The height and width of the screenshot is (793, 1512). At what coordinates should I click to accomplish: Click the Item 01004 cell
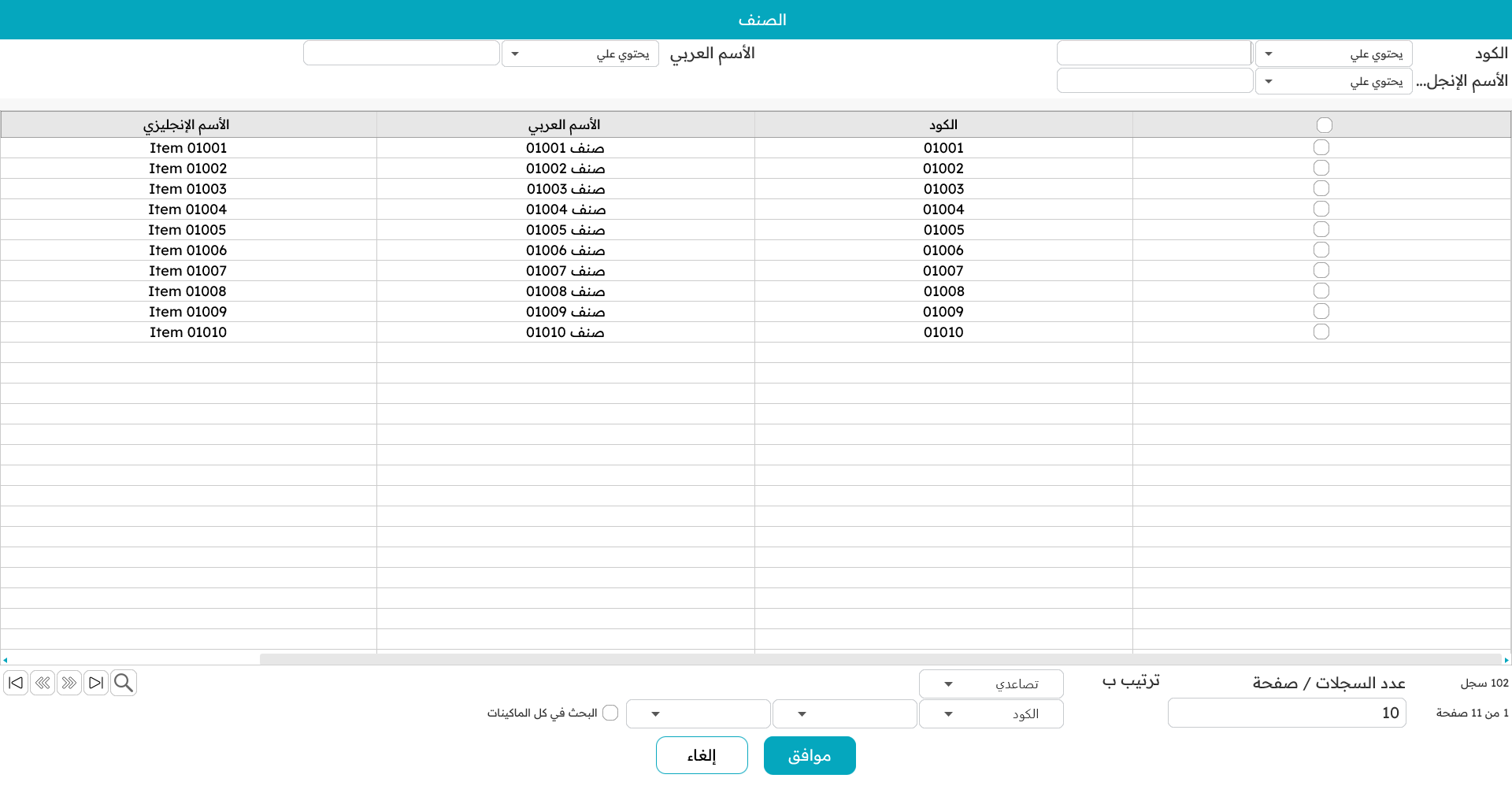pyautogui.click(x=188, y=209)
